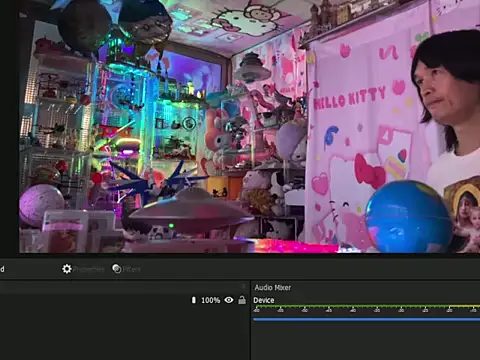Toggle source visibility with the eye icon

point(229,300)
